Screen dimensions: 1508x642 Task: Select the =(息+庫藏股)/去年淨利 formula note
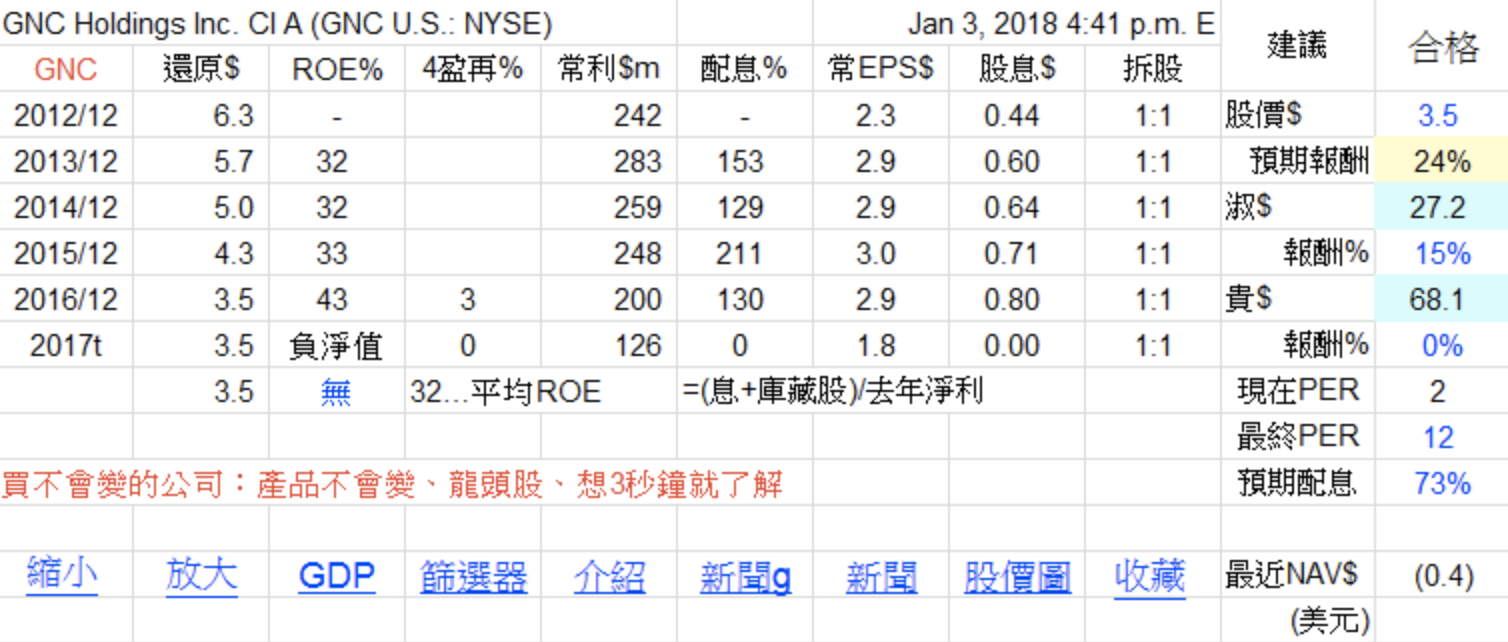pyautogui.click(x=833, y=391)
